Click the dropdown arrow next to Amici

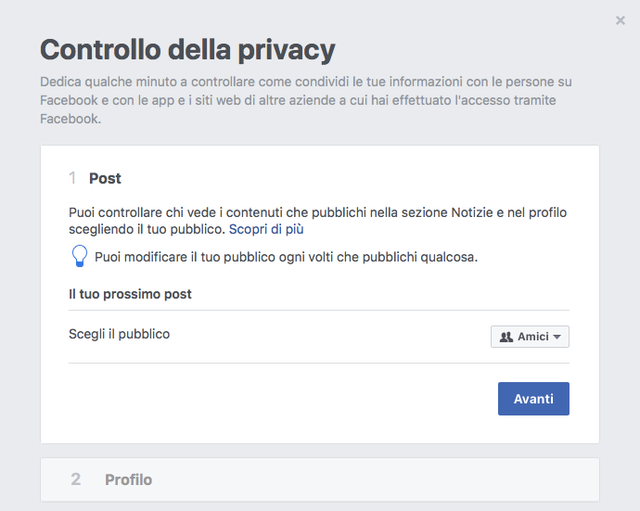point(557,337)
